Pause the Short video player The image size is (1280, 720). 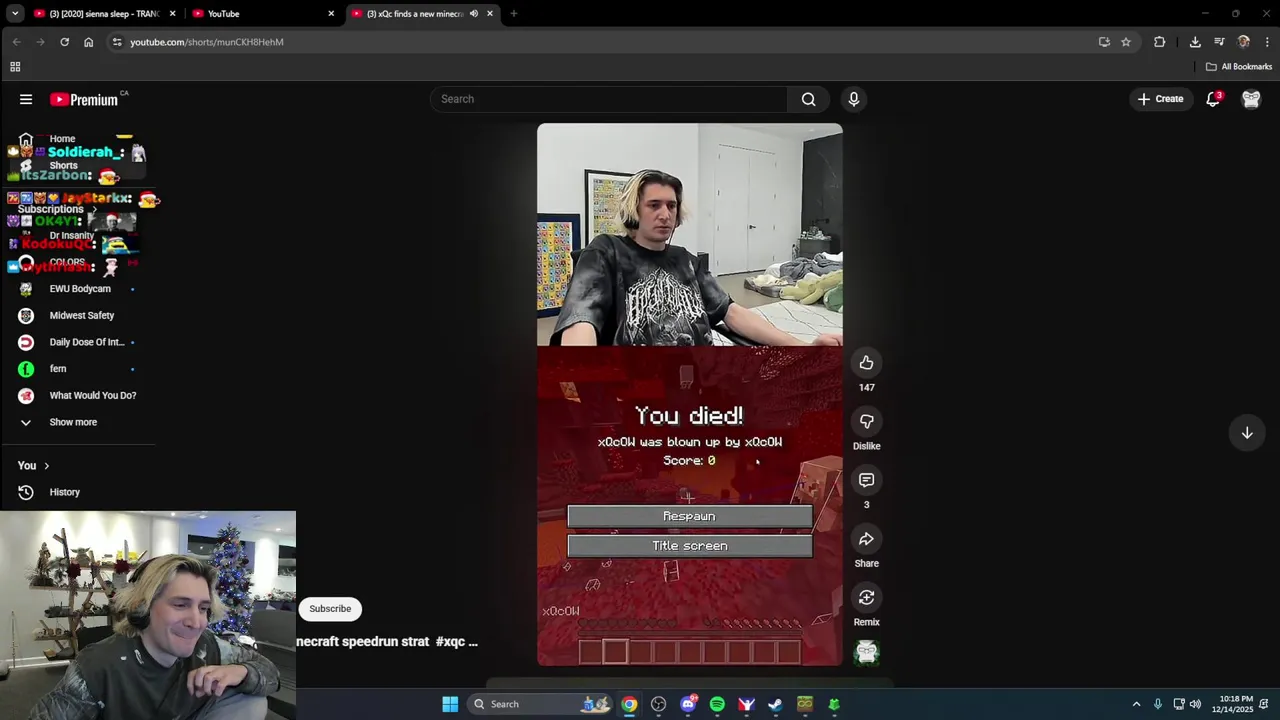coord(690,395)
